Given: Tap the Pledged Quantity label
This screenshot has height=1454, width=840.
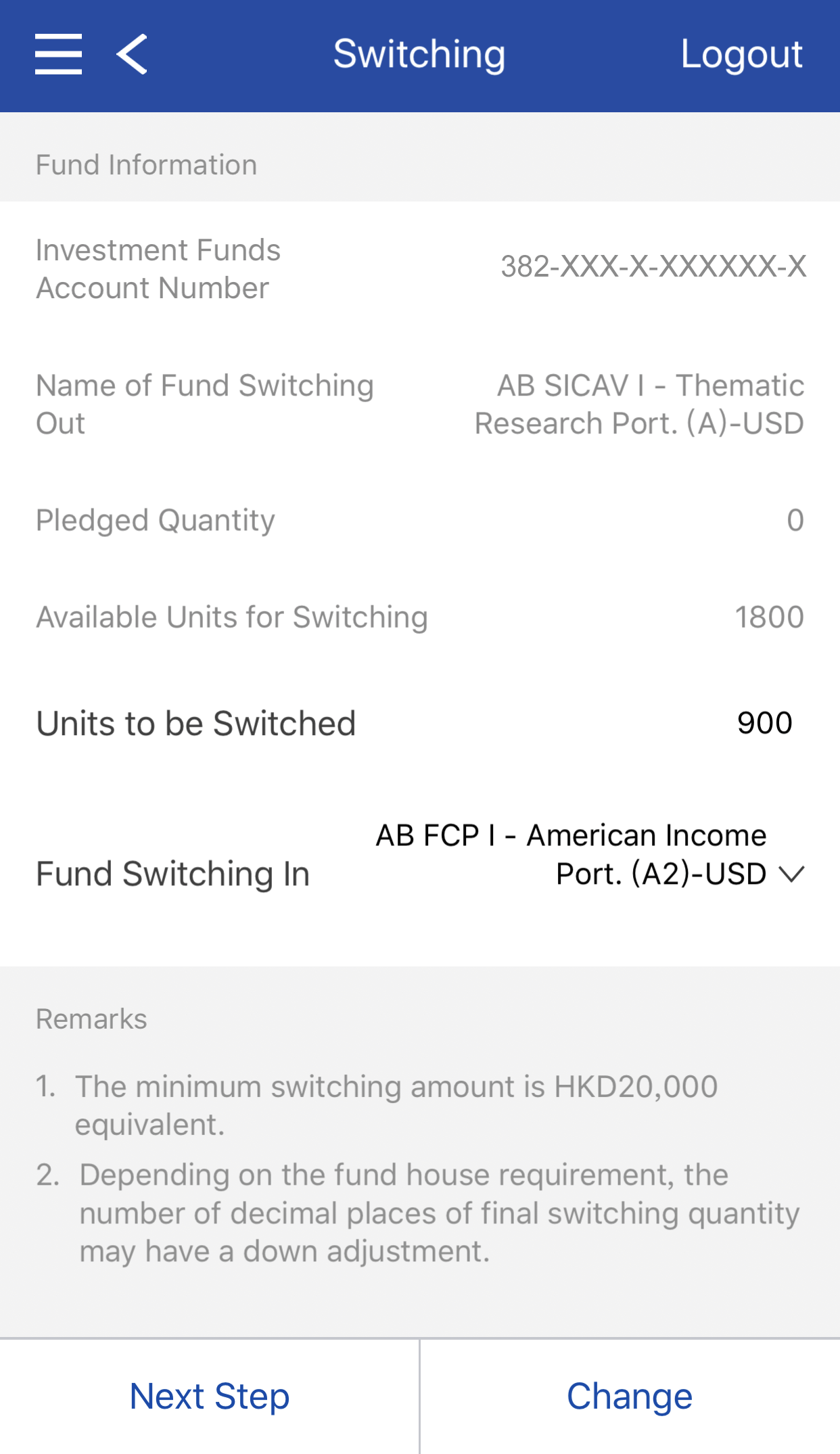Looking at the screenshot, I should [156, 520].
